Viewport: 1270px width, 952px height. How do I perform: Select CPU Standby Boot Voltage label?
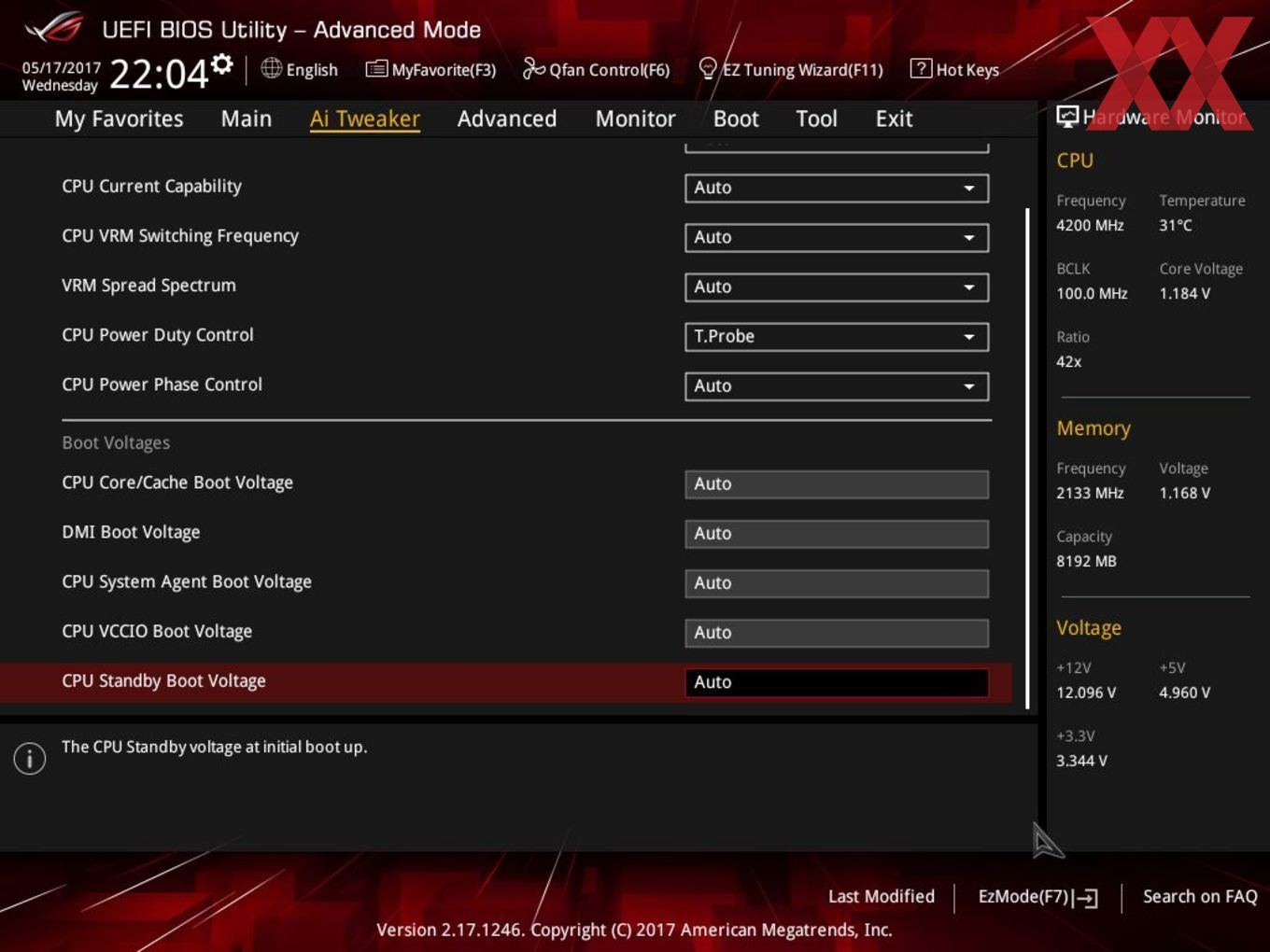(x=163, y=680)
